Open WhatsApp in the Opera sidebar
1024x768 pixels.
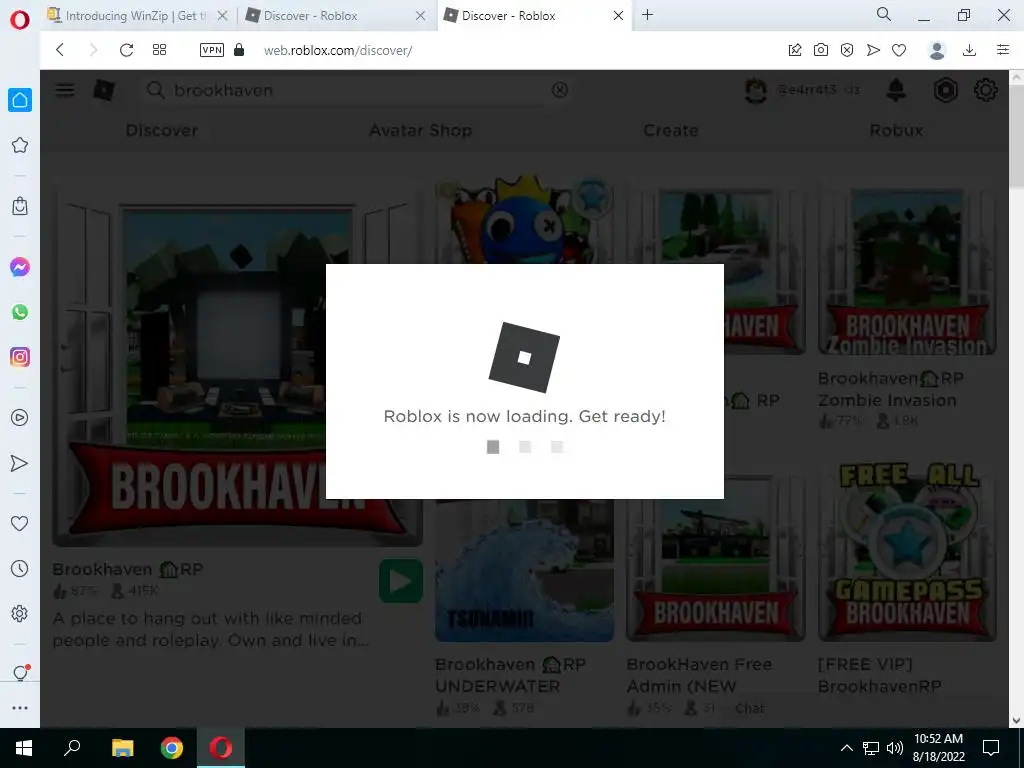20,312
